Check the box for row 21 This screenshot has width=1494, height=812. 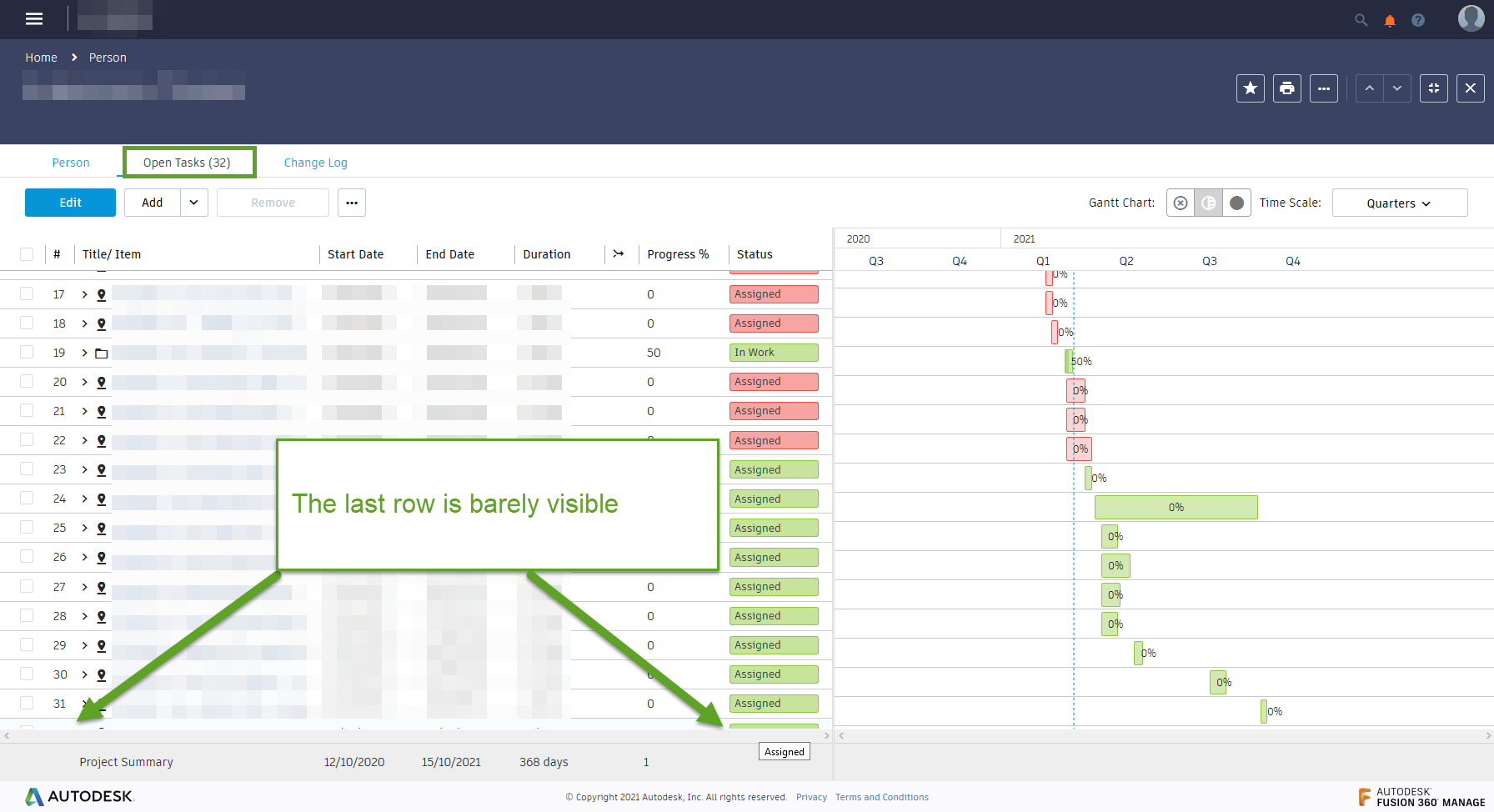[x=27, y=410]
